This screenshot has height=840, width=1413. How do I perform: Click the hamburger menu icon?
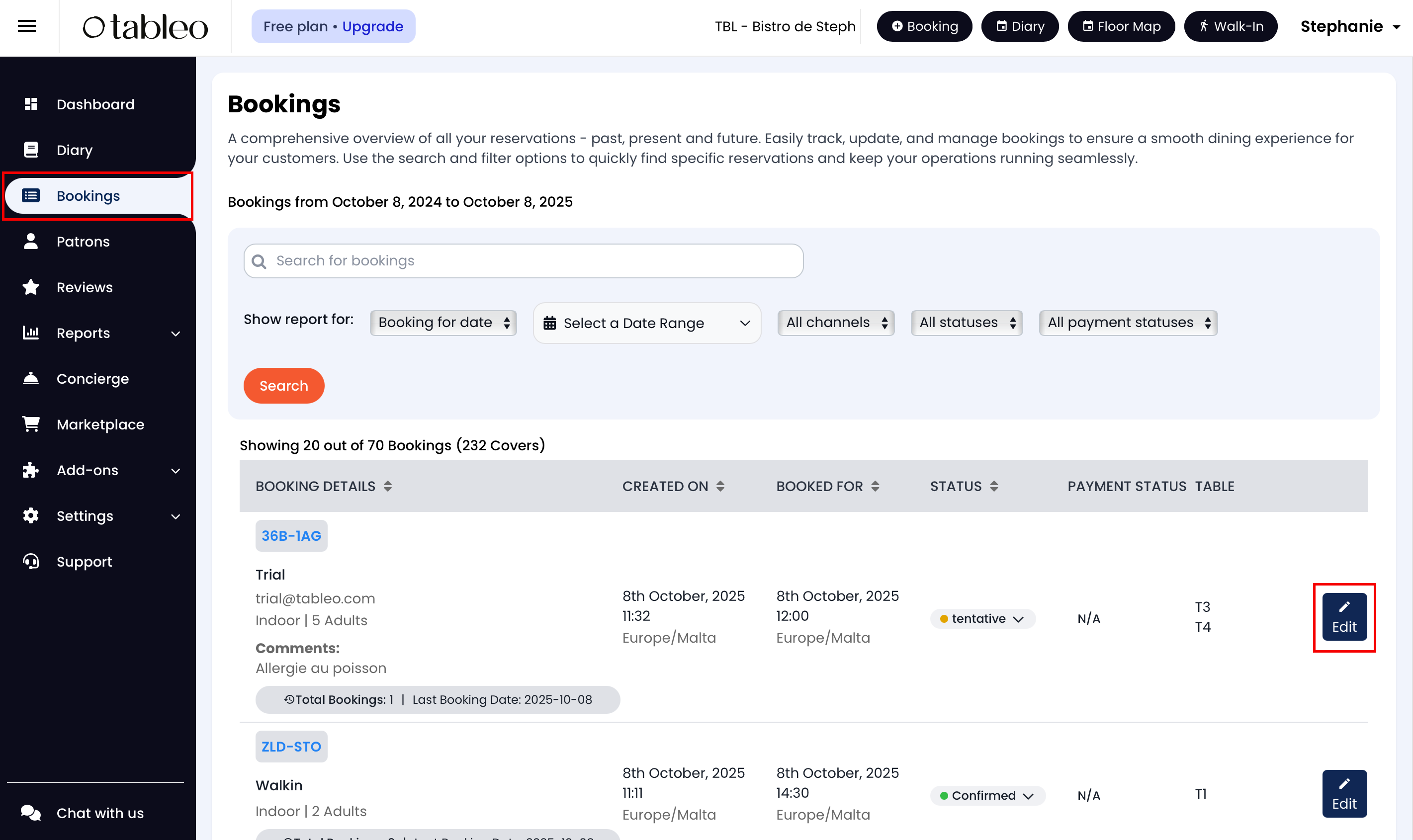(x=27, y=26)
